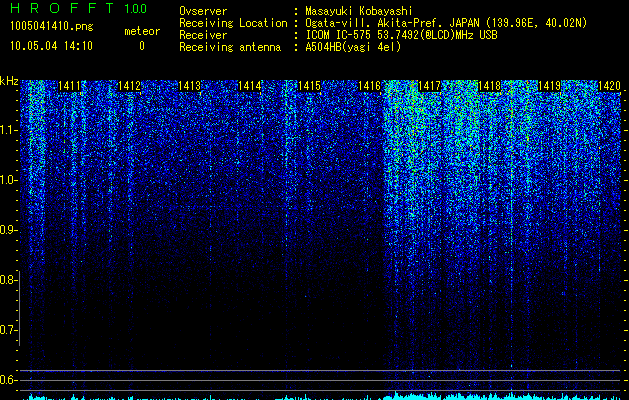Click the 0.6 kHz axis label
Screen dimensions: 629x400
click(x=9, y=380)
